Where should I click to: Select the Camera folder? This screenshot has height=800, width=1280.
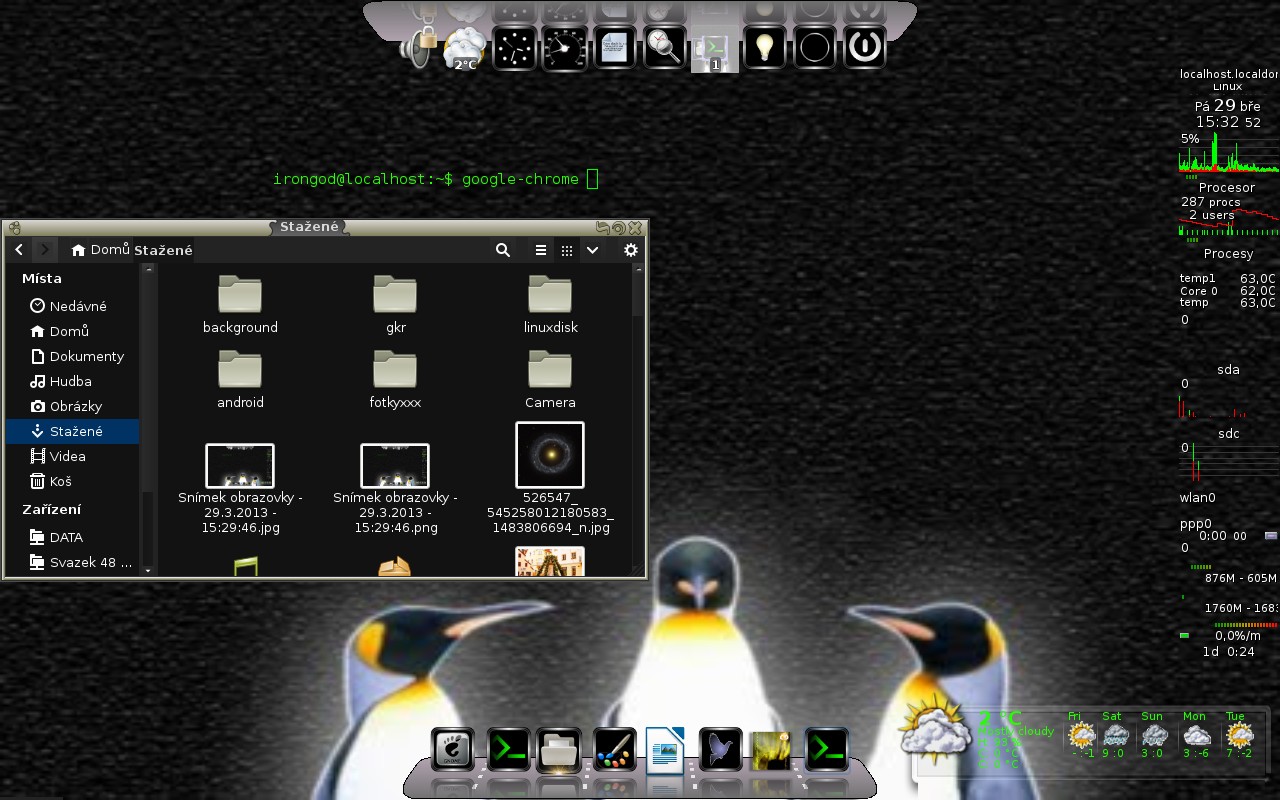coord(550,380)
